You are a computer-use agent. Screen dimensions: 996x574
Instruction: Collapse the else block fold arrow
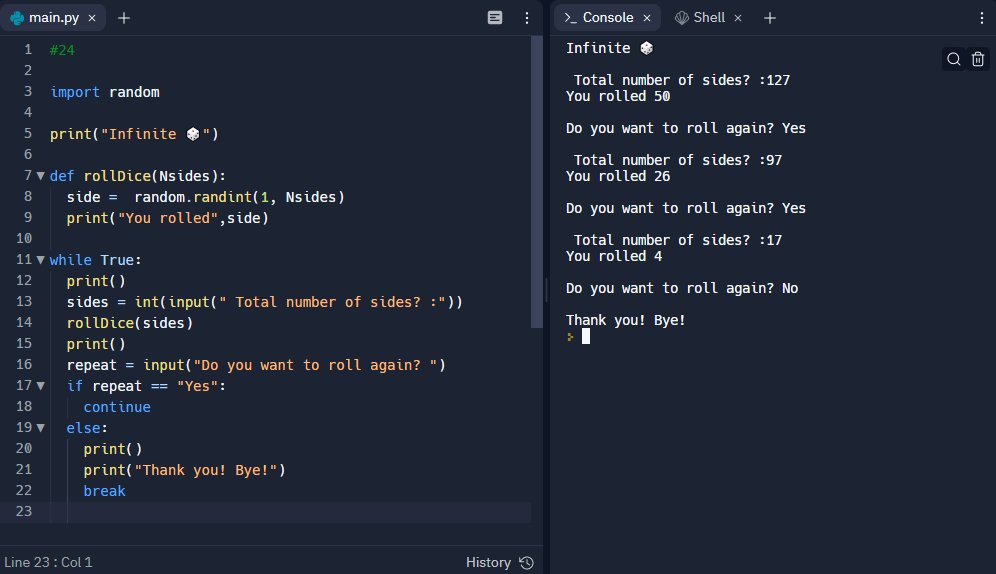point(41,428)
